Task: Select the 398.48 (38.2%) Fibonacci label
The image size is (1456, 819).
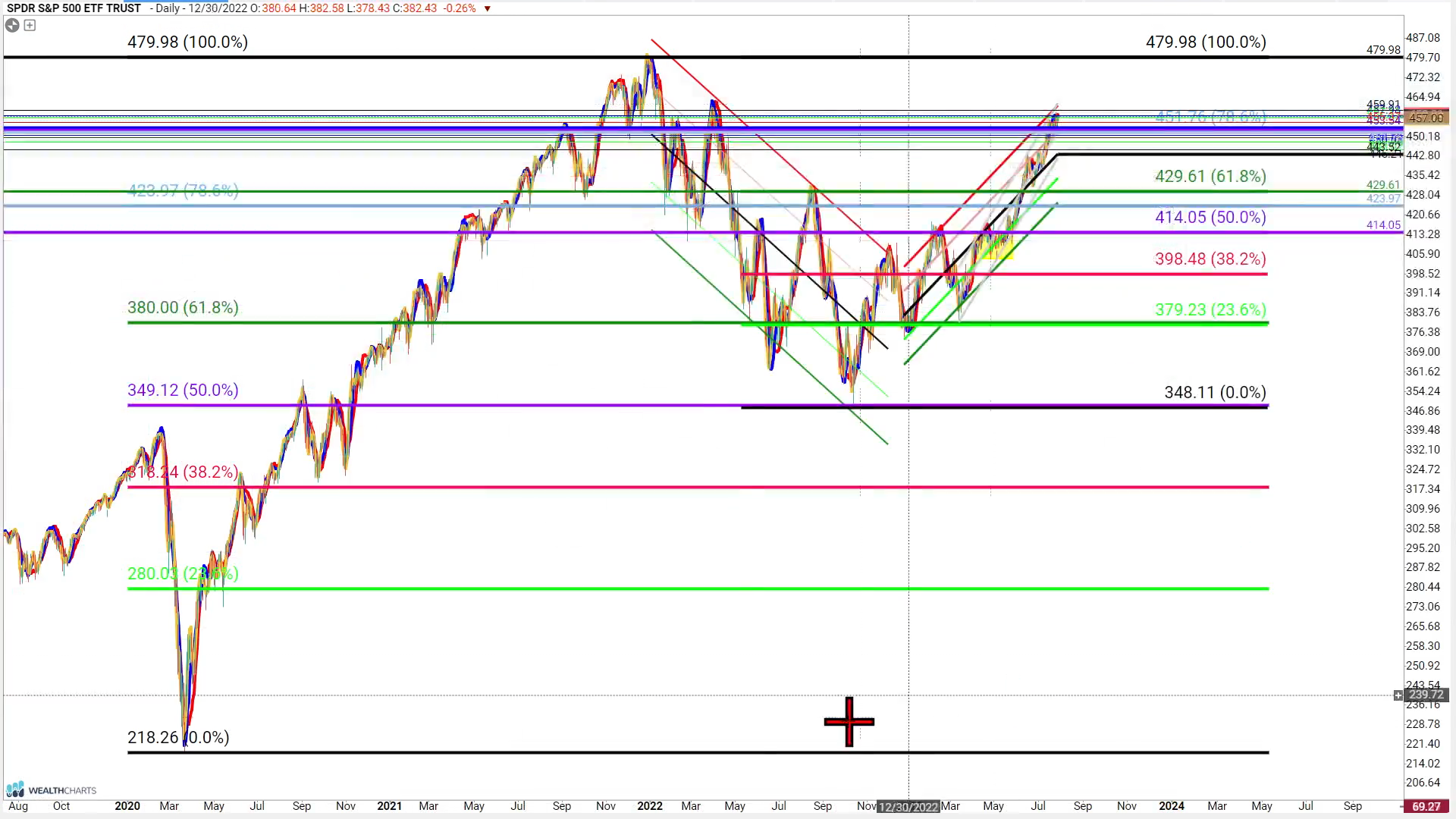Action: [x=1210, y=259]
